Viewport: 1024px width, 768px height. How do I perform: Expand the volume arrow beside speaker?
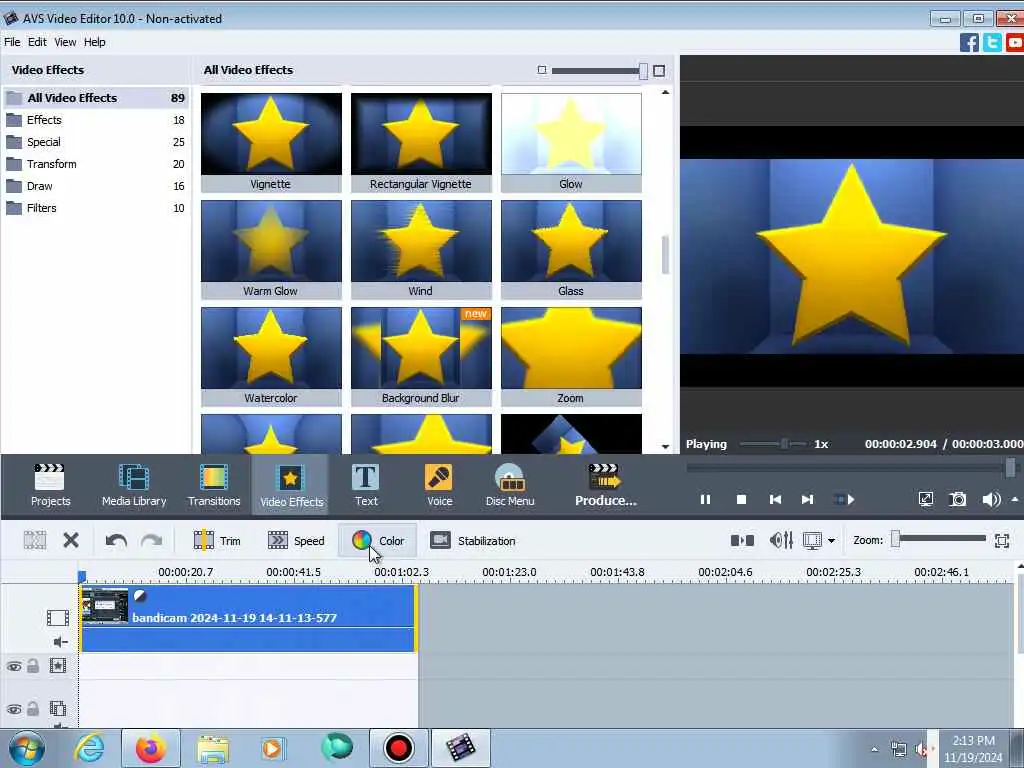coord(1015,500)
